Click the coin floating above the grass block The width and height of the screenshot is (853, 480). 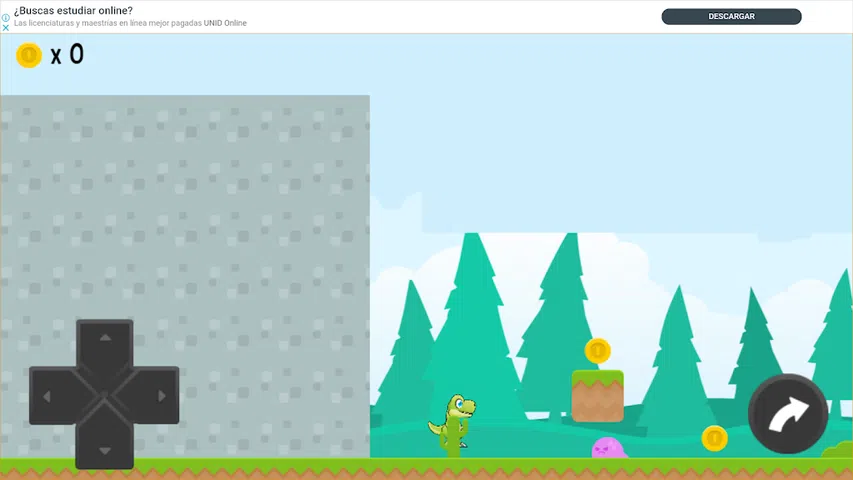(597, 351)
